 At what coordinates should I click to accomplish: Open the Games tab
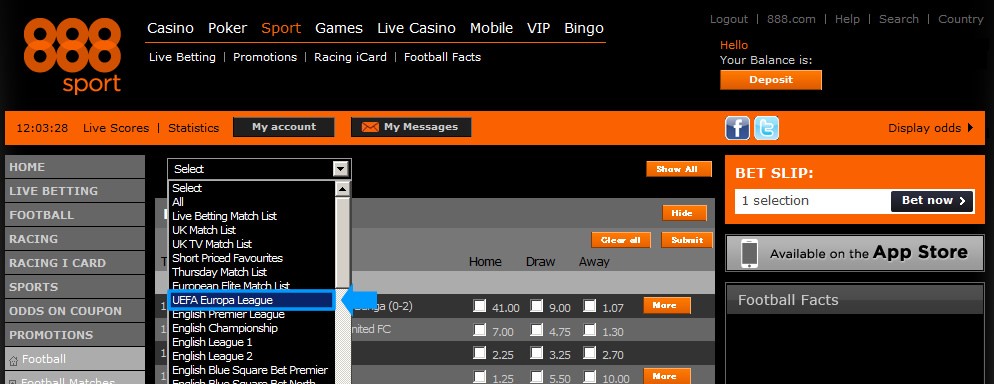(x=339, y=29)
